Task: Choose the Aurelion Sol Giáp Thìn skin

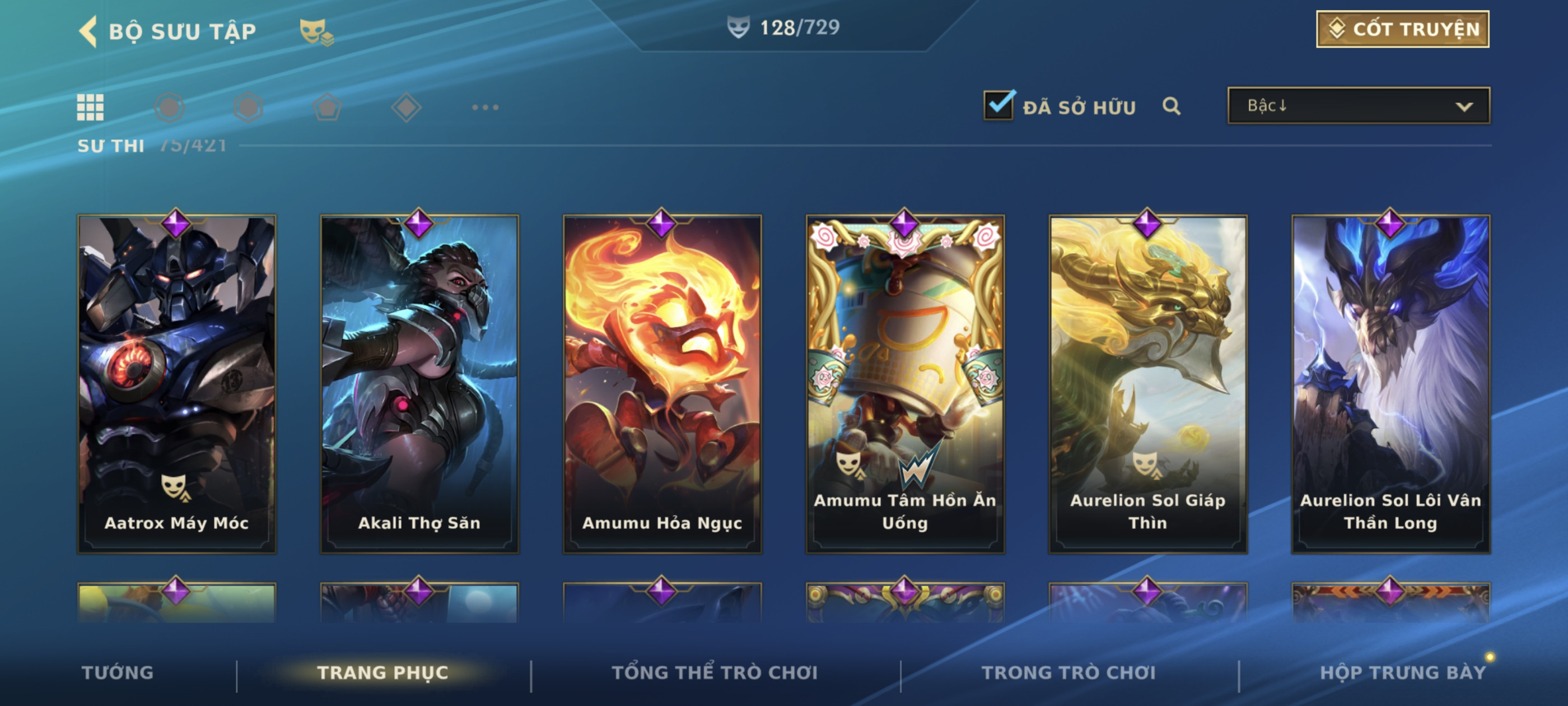Action: click(1147, 384)
